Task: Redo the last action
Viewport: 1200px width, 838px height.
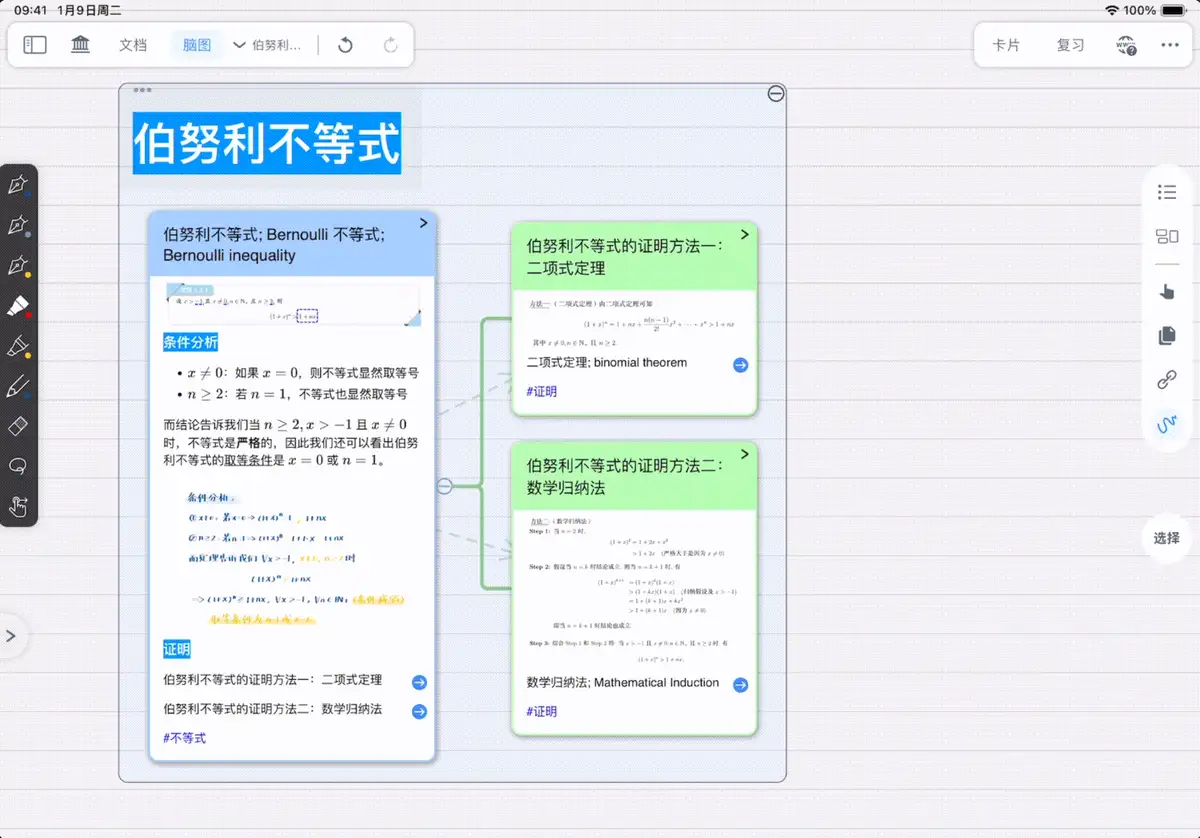Action: pyautogui.click(x=391, y=45)
